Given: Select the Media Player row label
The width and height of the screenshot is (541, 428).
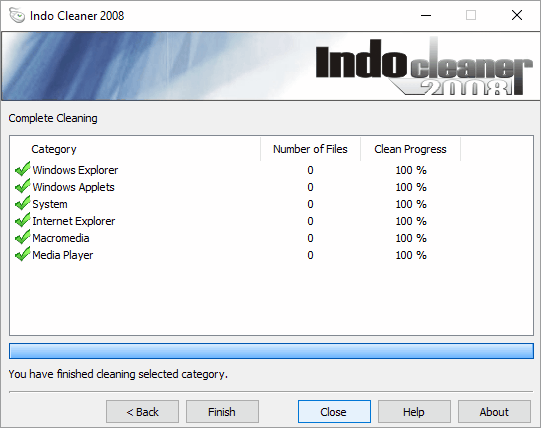Looking at the screenshot, I should pos(63,255).
